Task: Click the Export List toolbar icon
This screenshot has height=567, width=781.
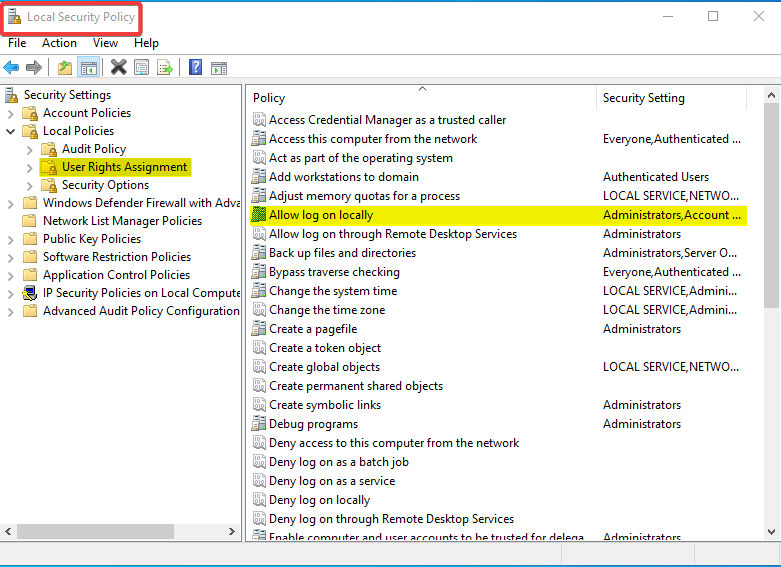Action: pos(165,67)
